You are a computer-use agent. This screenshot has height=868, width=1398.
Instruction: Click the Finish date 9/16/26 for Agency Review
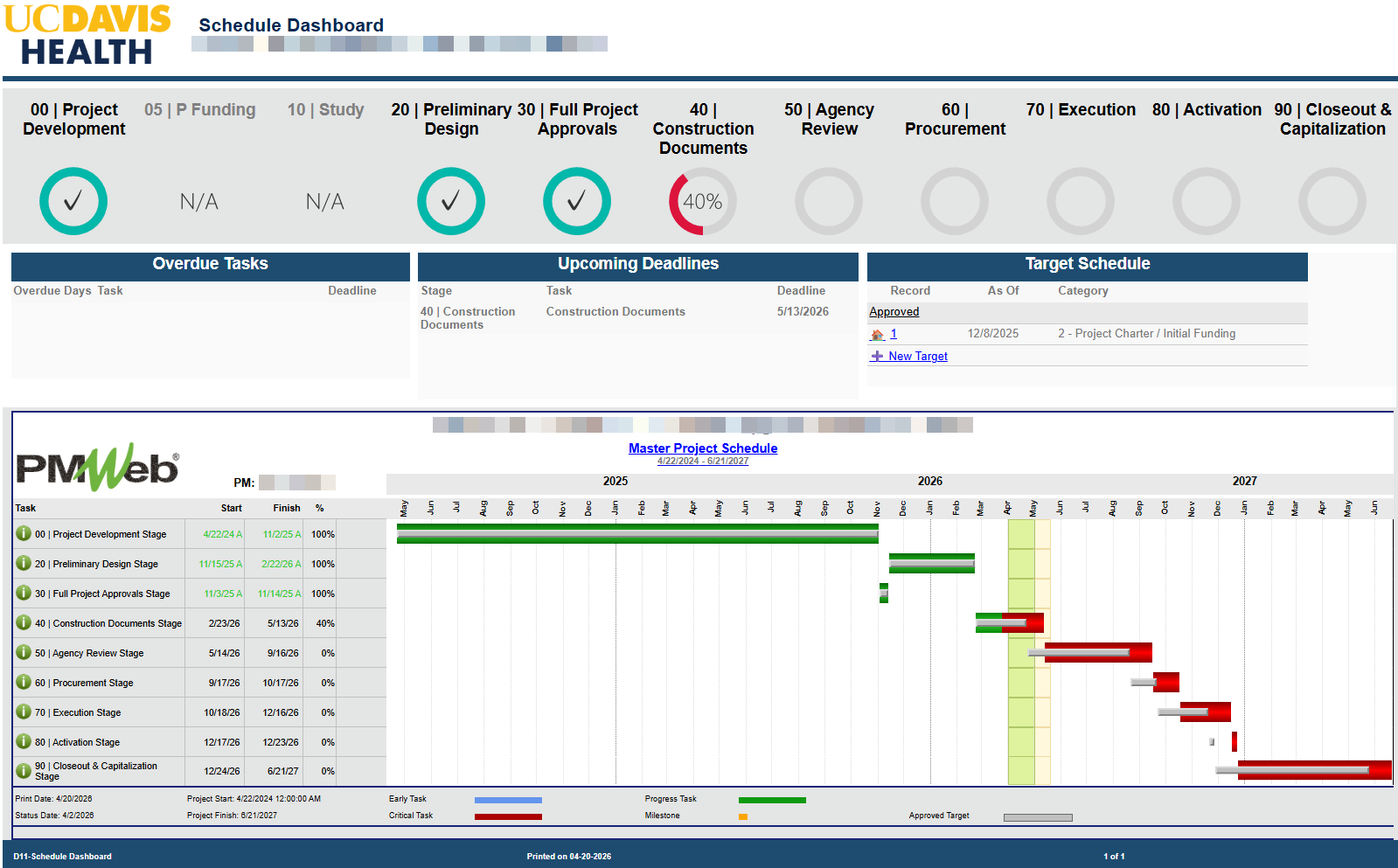[283, 653]
